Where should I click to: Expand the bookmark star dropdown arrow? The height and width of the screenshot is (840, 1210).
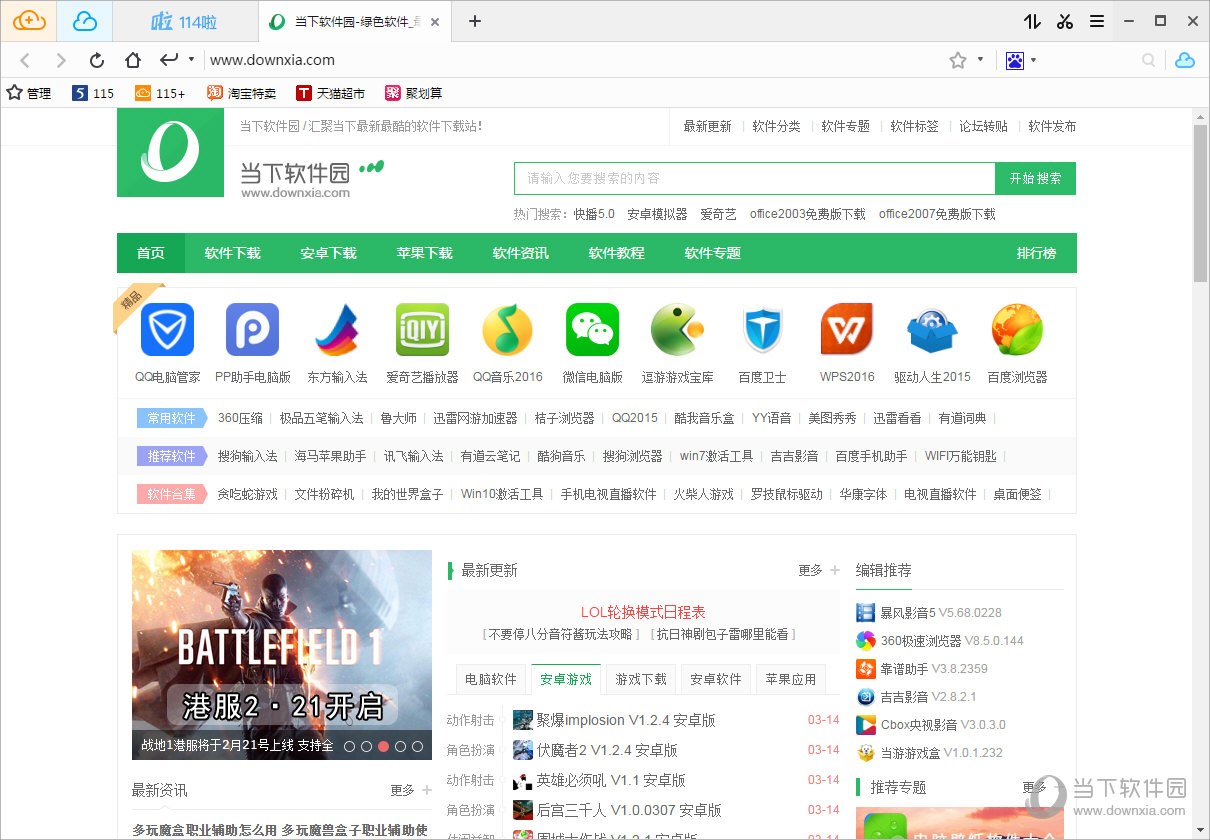pos(980,60)
